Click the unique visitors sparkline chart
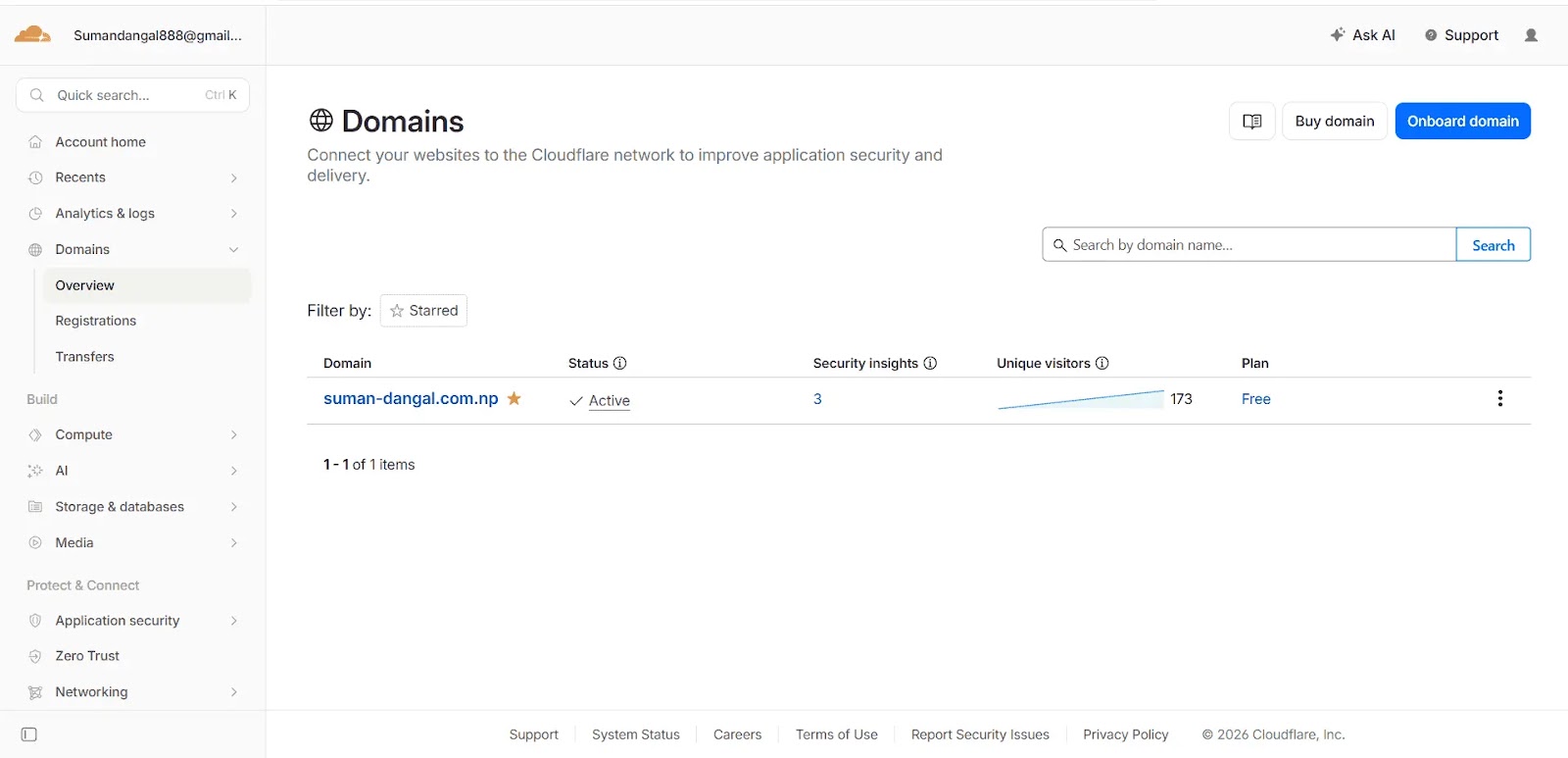The image size is (1568, 758). coord(1080,399)
